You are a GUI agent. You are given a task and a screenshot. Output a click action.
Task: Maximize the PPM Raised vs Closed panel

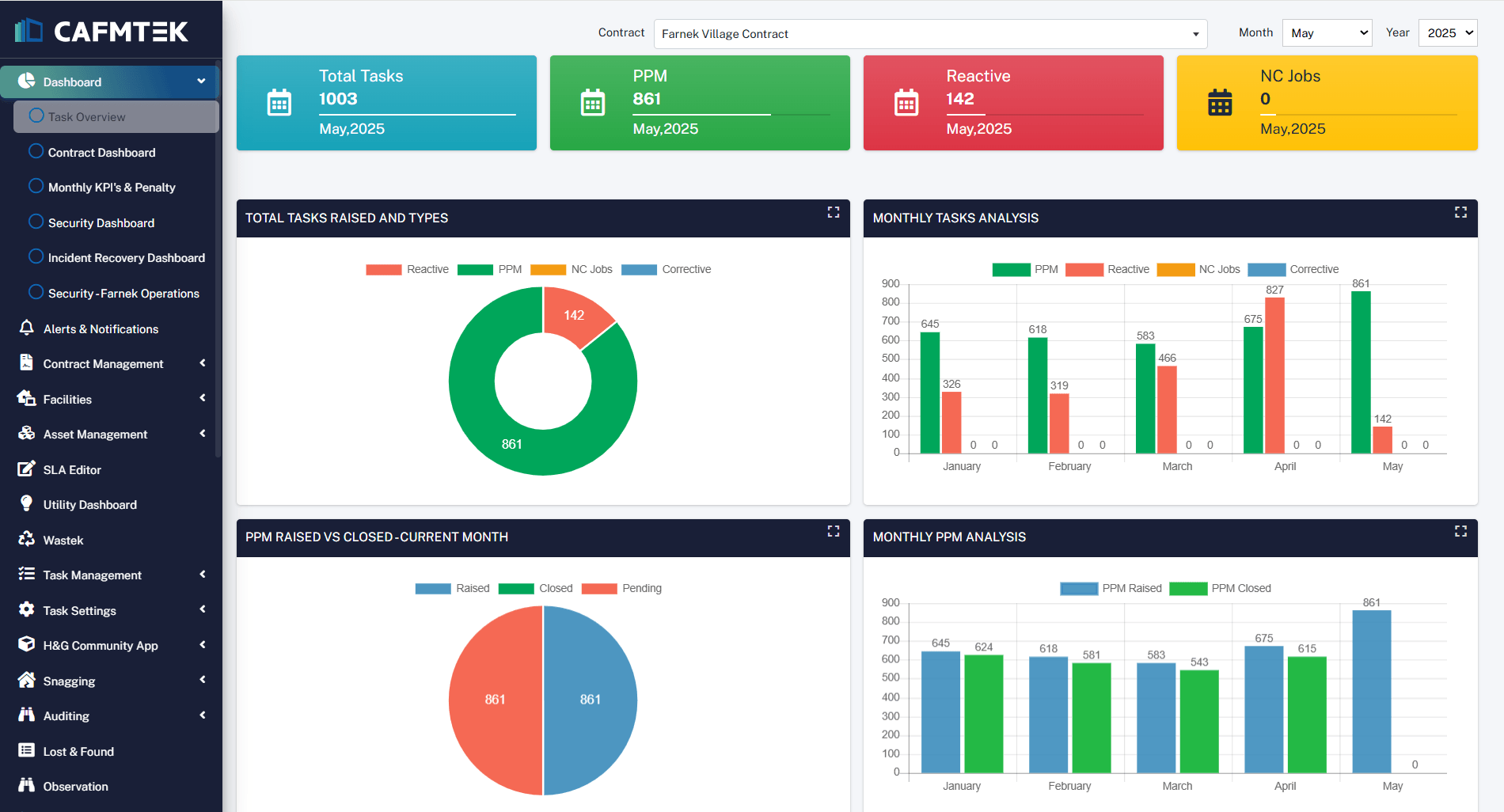click(x=834, y=531)
